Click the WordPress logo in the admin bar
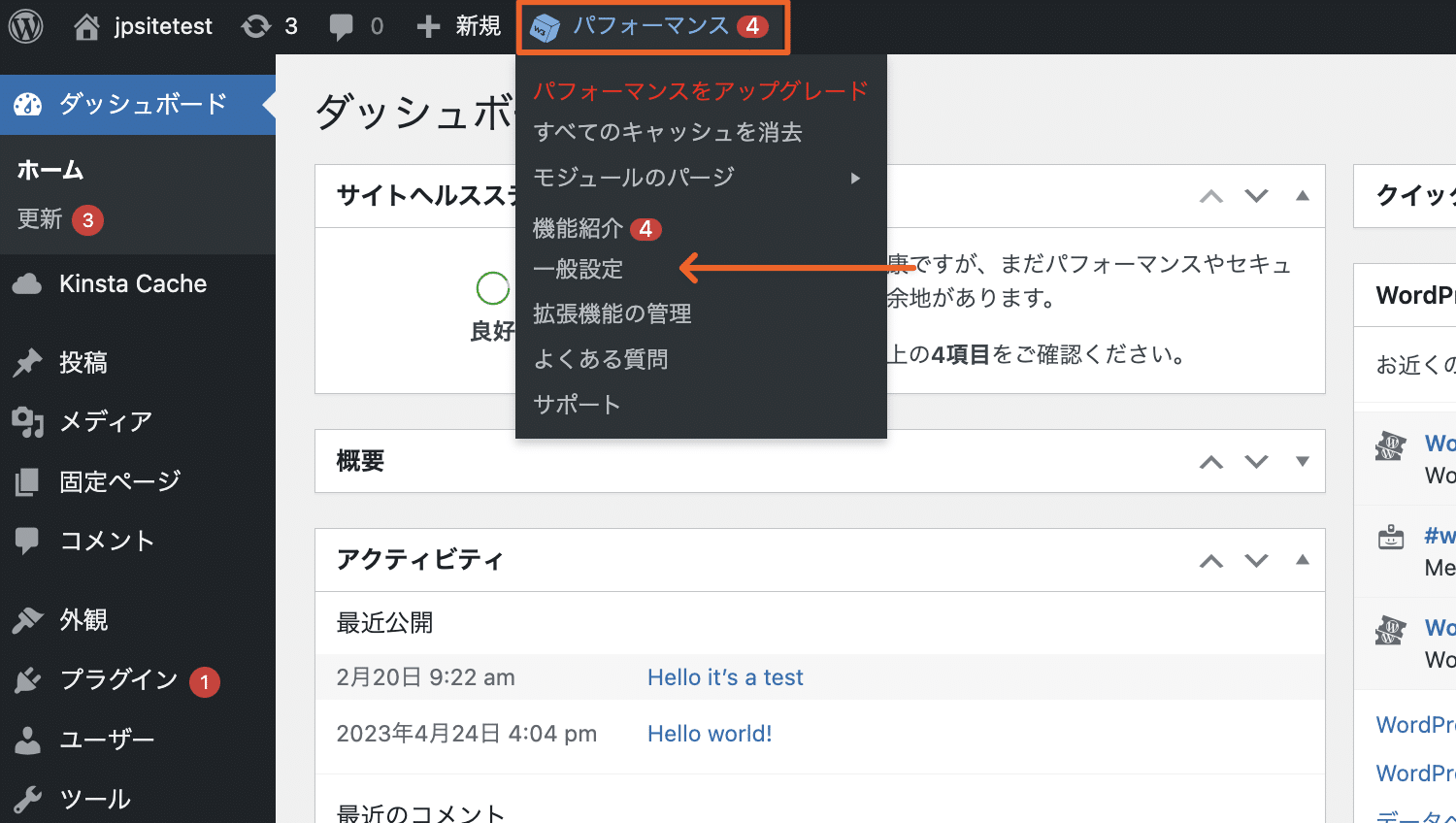Screen dimensions: 1456x823 pos(25,26)
